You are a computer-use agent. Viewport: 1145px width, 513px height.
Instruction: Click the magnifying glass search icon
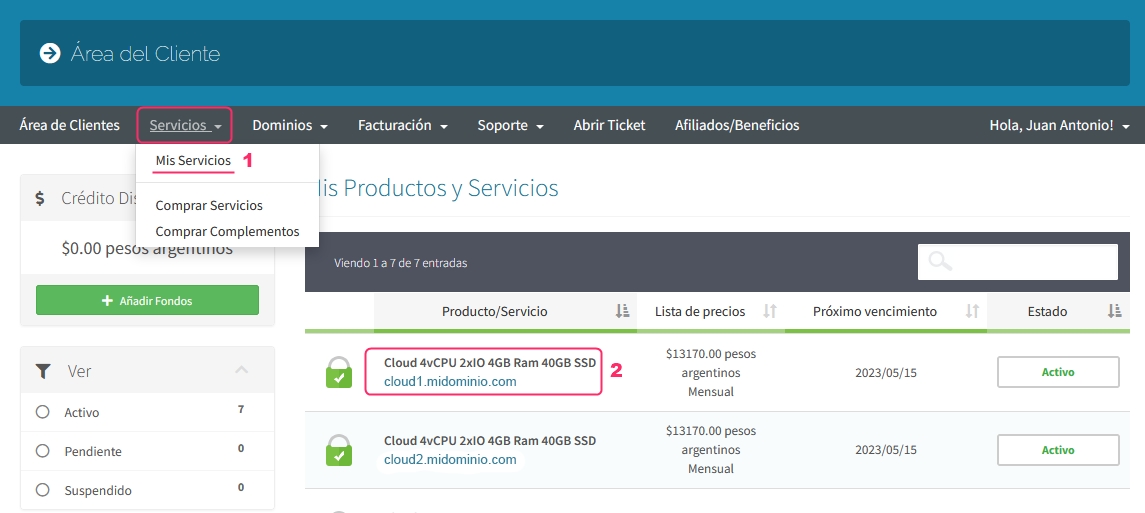point(940,262)
